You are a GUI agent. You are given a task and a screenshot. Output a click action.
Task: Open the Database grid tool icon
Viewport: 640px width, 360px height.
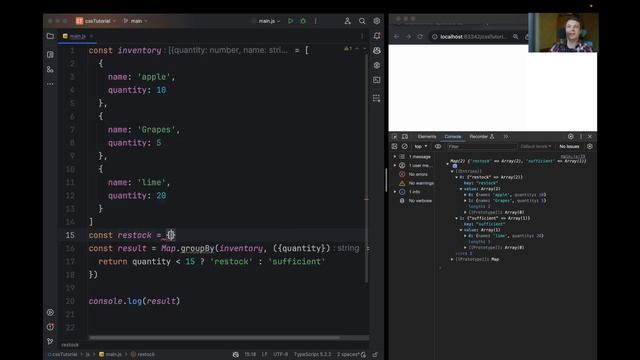(377, 98)
